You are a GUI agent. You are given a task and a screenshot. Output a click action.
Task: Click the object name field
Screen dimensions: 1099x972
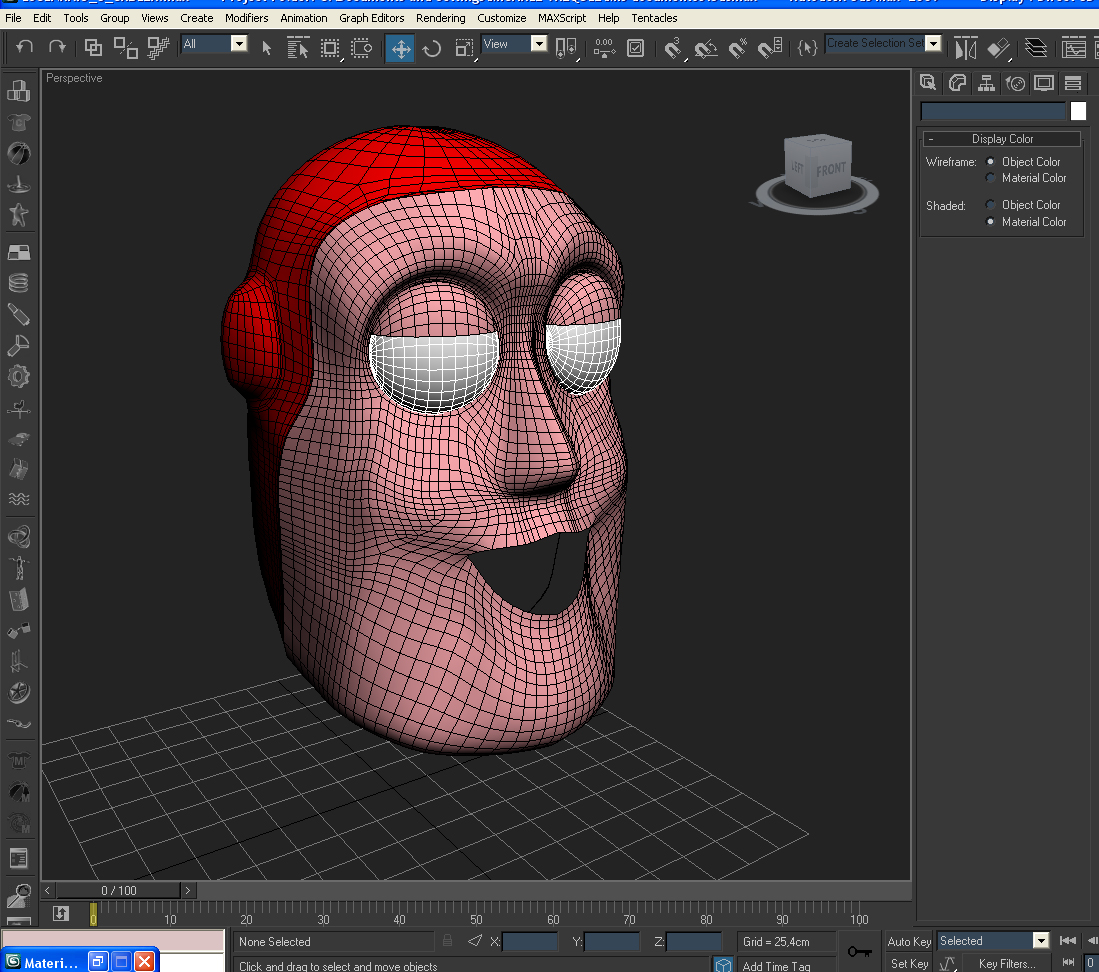click(x=992, y=111)
